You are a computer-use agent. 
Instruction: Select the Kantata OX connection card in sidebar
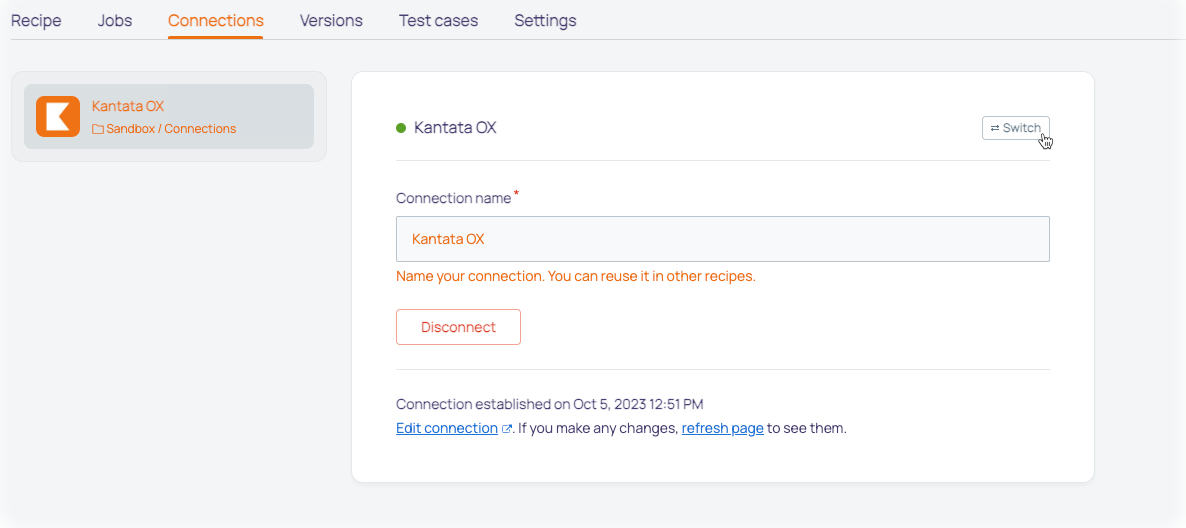click(x=169, y=116)
